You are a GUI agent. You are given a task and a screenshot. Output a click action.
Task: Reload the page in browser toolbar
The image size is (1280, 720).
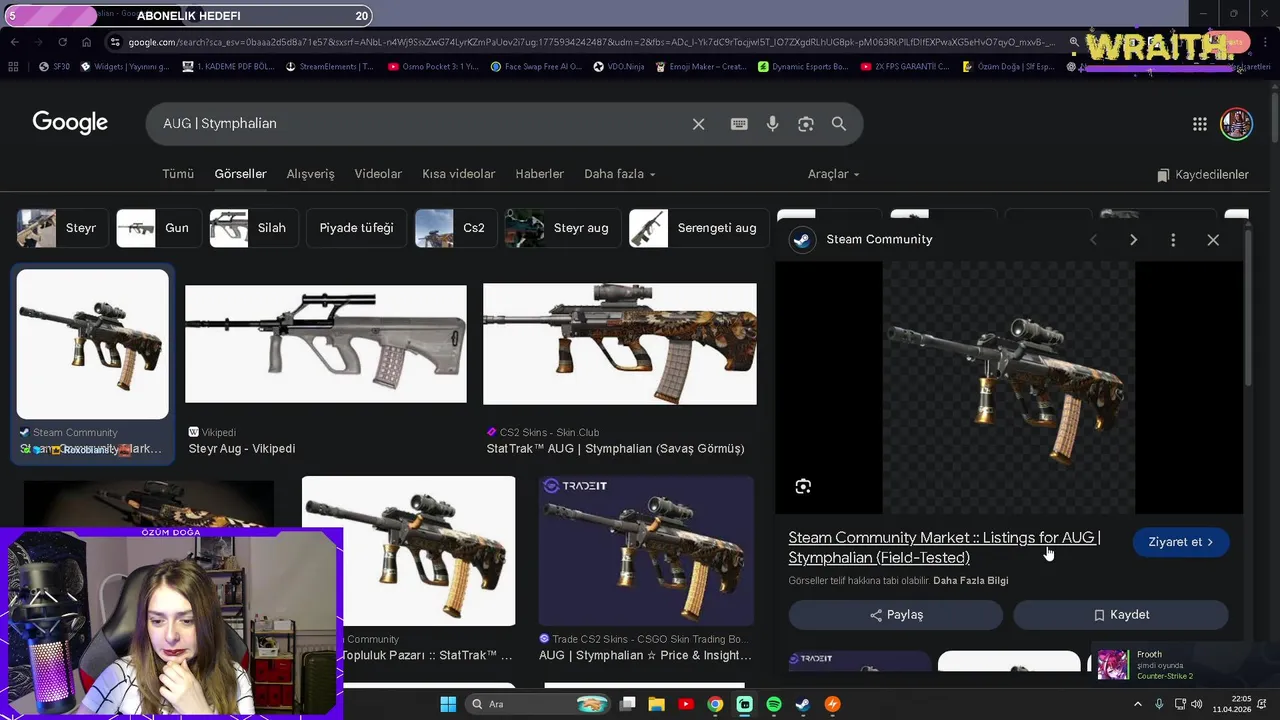click(62, 42)
